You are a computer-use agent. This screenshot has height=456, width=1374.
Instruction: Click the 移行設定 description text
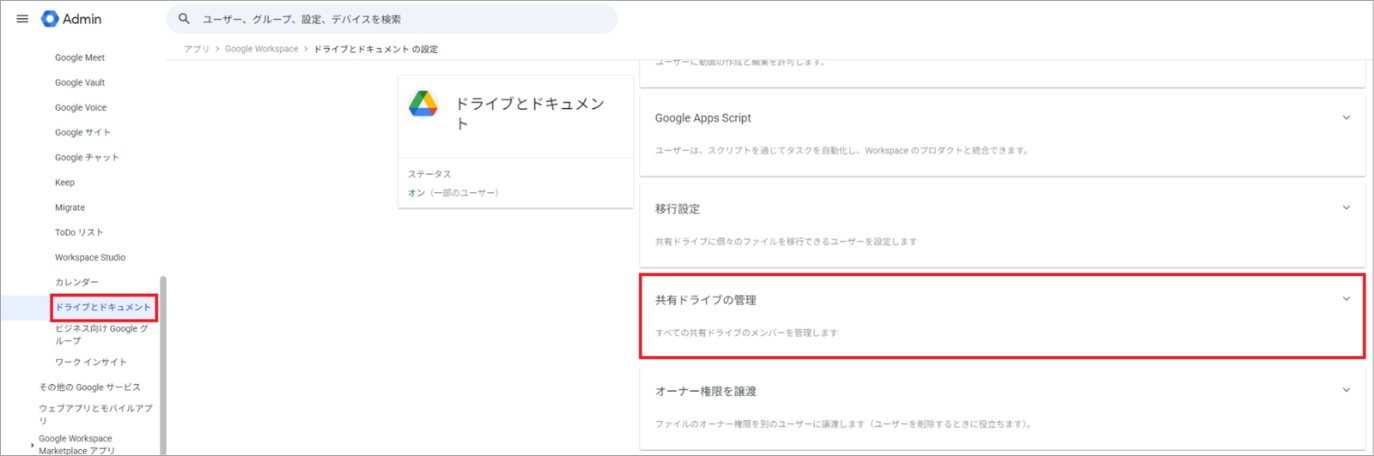(786, 241)
